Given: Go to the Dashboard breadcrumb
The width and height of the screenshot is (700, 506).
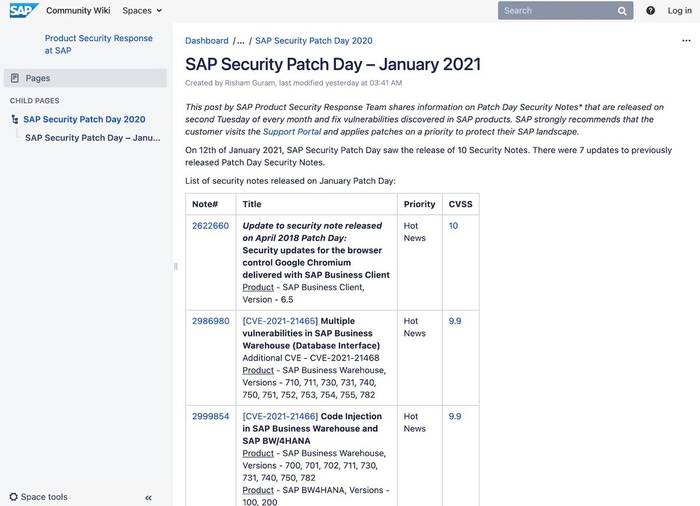Looking at the screenshot, I should [x=207, y=41].
